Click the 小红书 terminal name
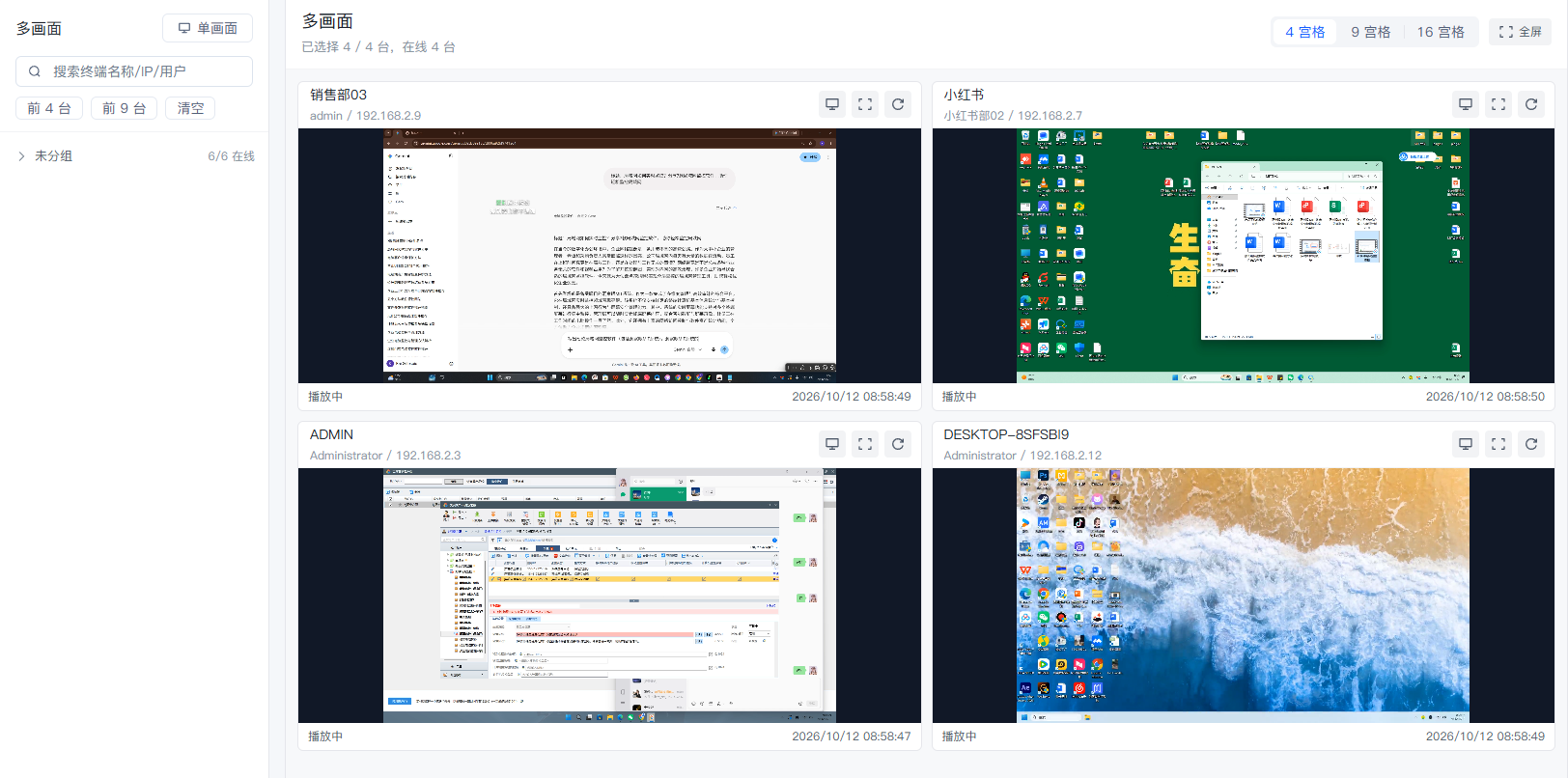This screenshot has width=1568, height=778. 964,95
